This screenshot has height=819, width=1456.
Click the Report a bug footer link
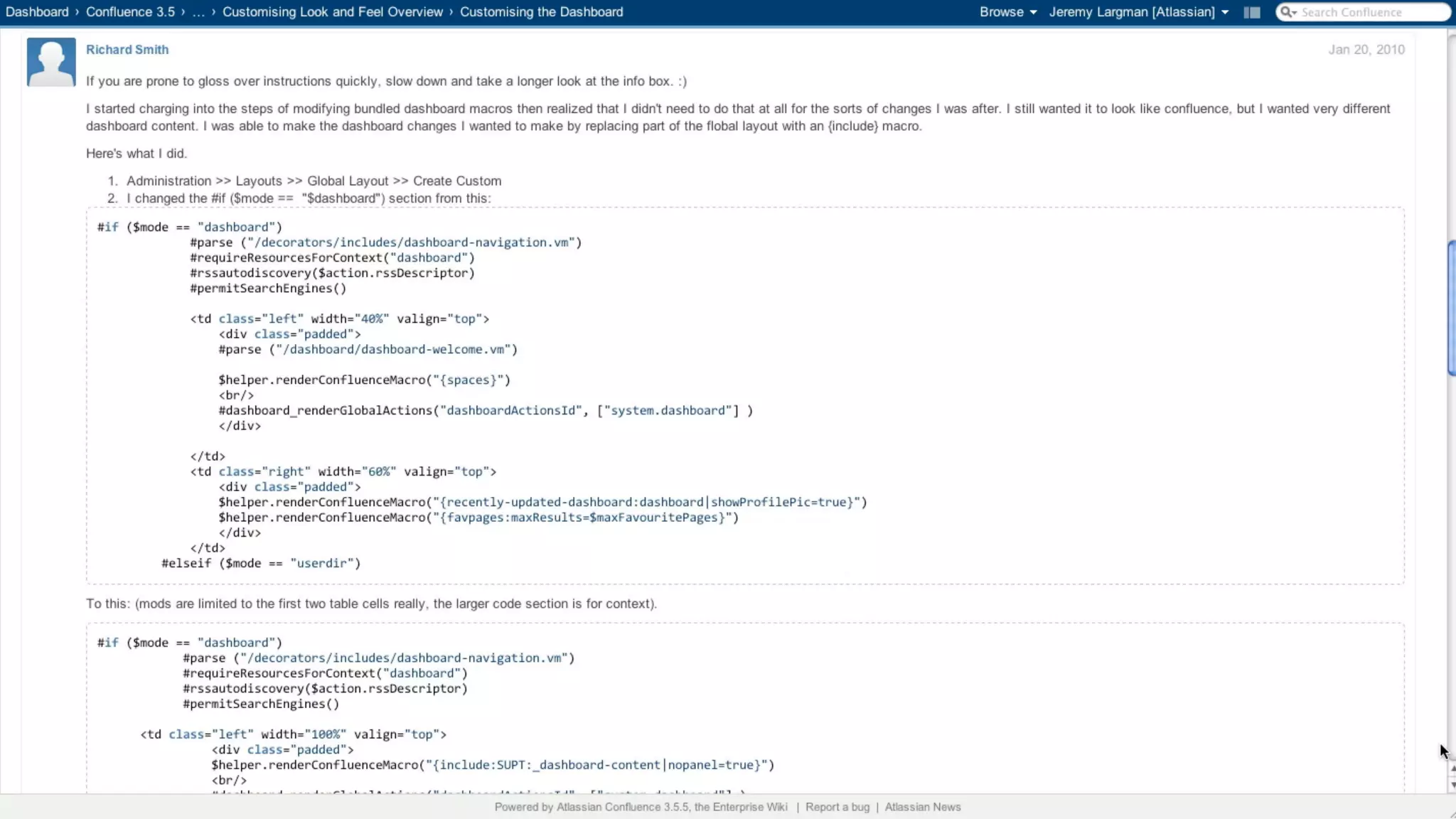[x=837, y=807]
